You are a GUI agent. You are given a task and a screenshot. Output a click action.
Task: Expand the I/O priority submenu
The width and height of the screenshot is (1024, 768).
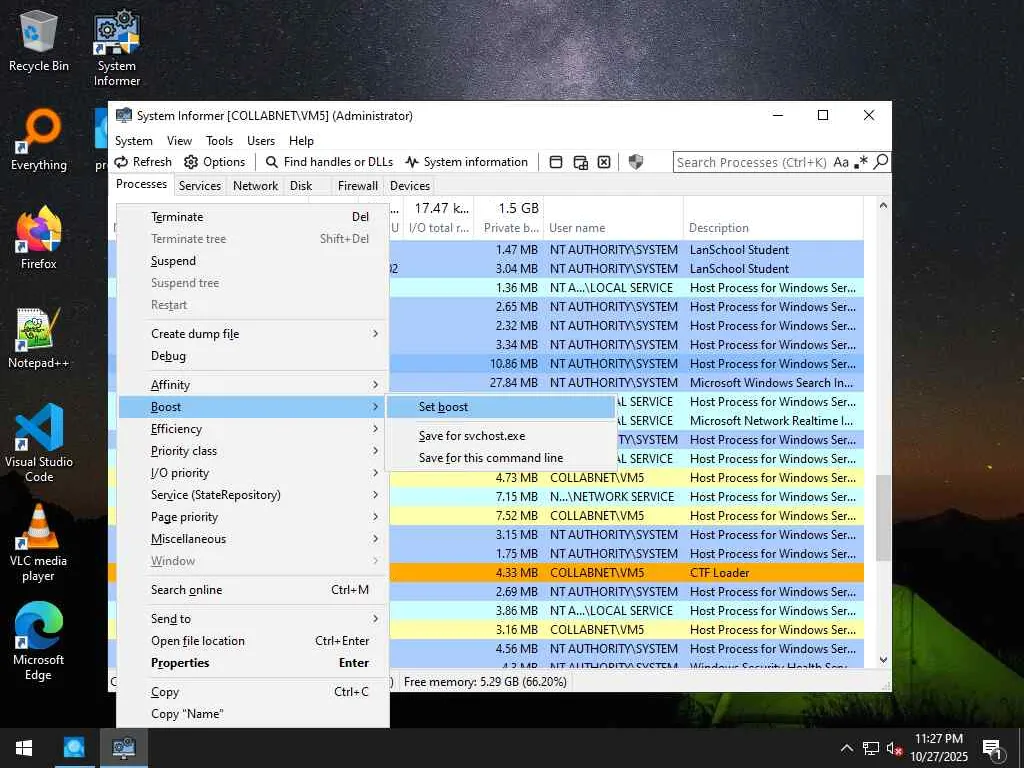(x=254, y=473)
